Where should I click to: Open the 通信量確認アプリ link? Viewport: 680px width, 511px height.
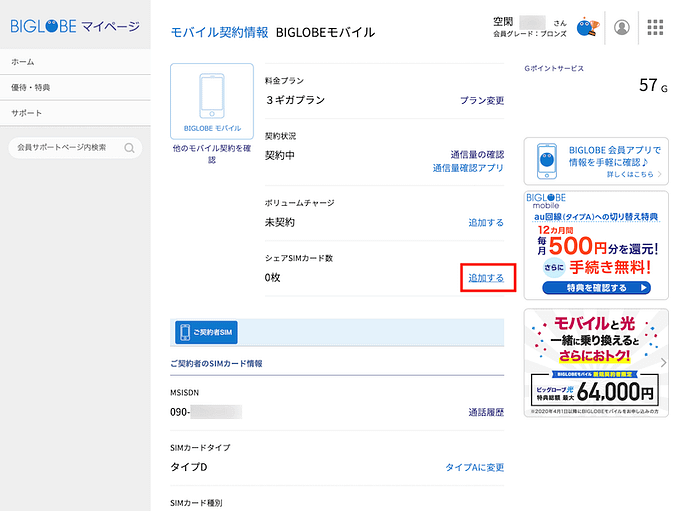click(x=468, y=169)
